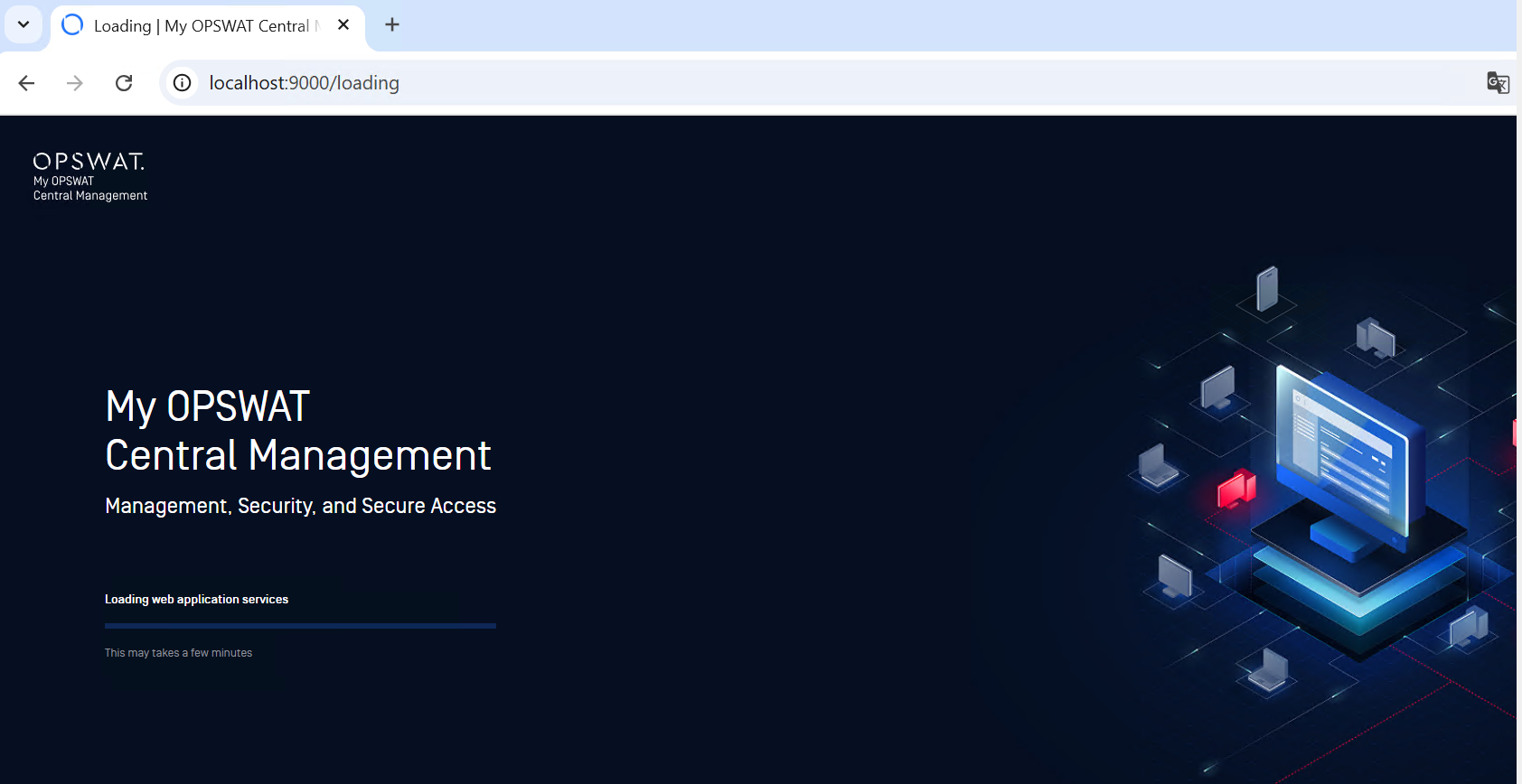This screenshot has height=784, width=1522.
Task: Close the Loading | My OPSWAT Central tab
Action: click(343, 25)
